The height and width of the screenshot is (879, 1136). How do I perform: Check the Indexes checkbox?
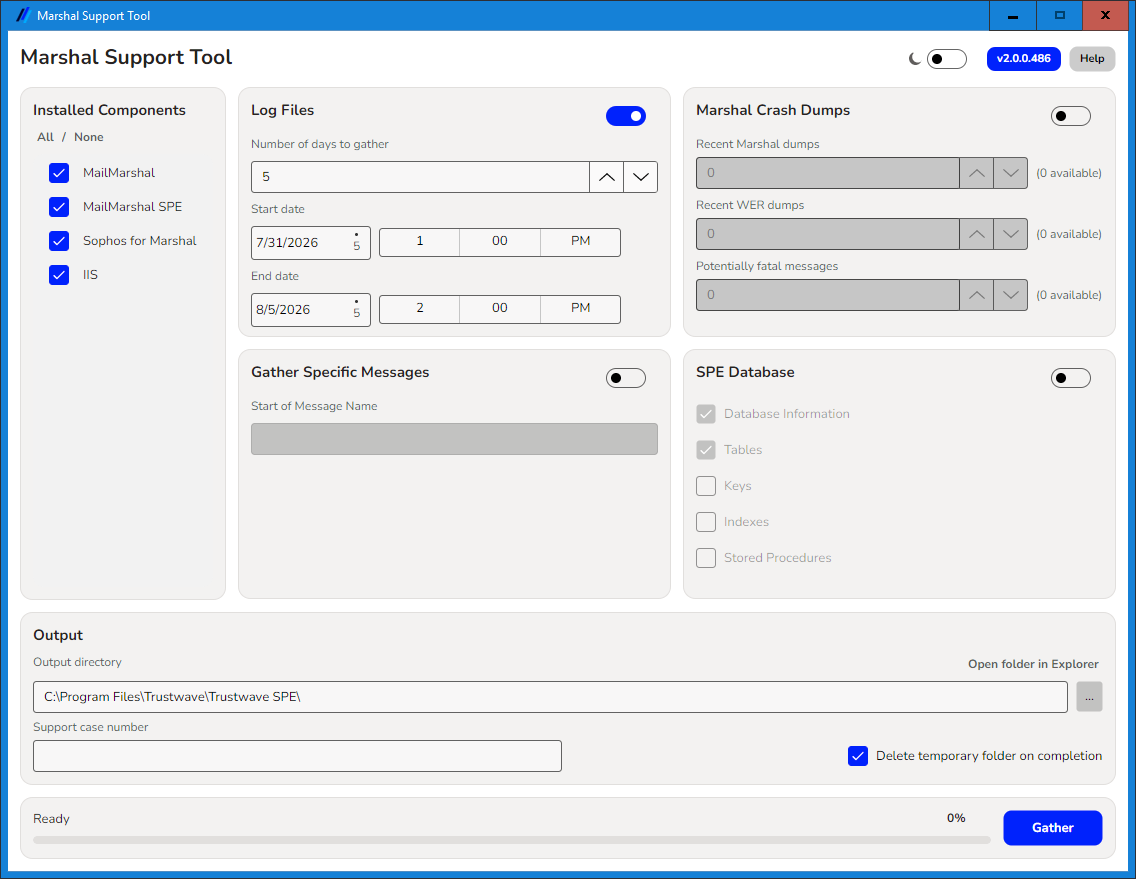click(x=706, y=522)
